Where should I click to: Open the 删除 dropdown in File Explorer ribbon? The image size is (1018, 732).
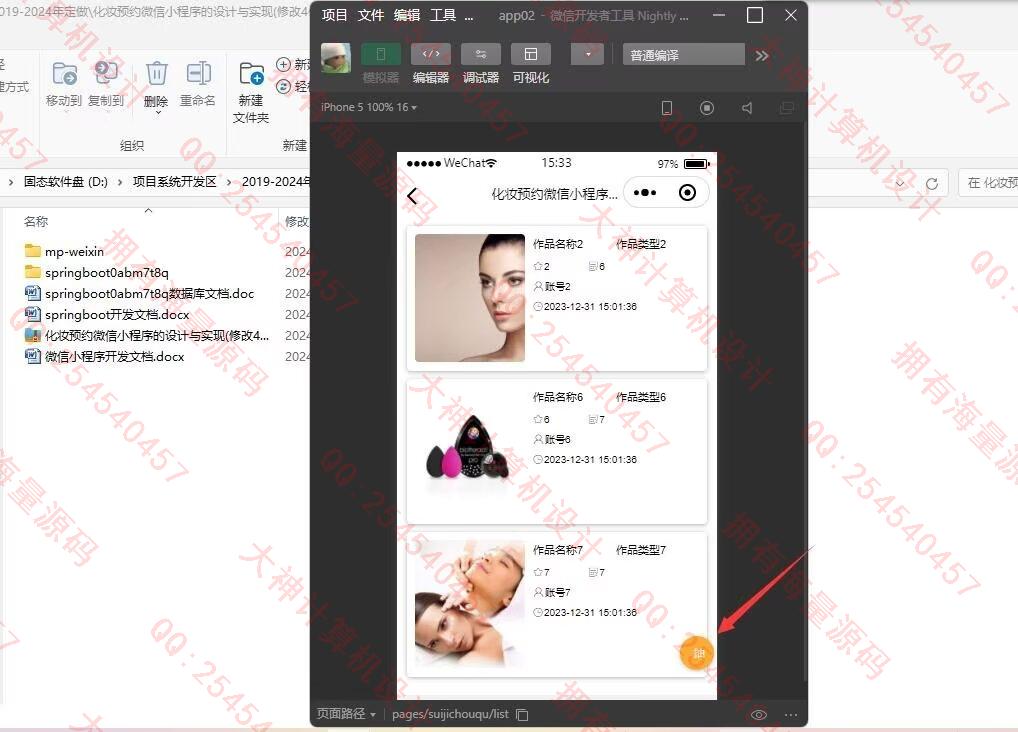click(x=157, y=112)
